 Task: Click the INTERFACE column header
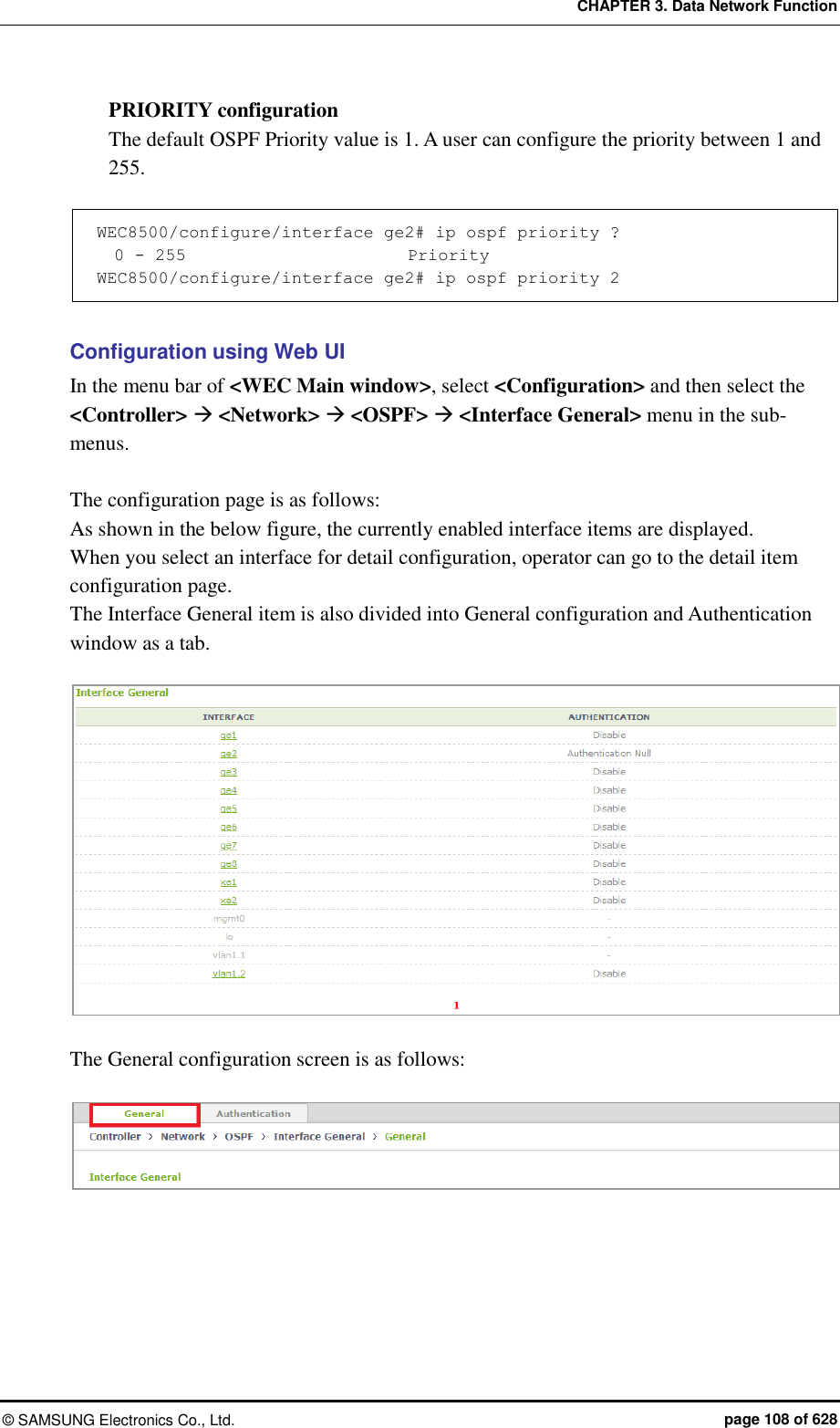(x=228, y=717)
